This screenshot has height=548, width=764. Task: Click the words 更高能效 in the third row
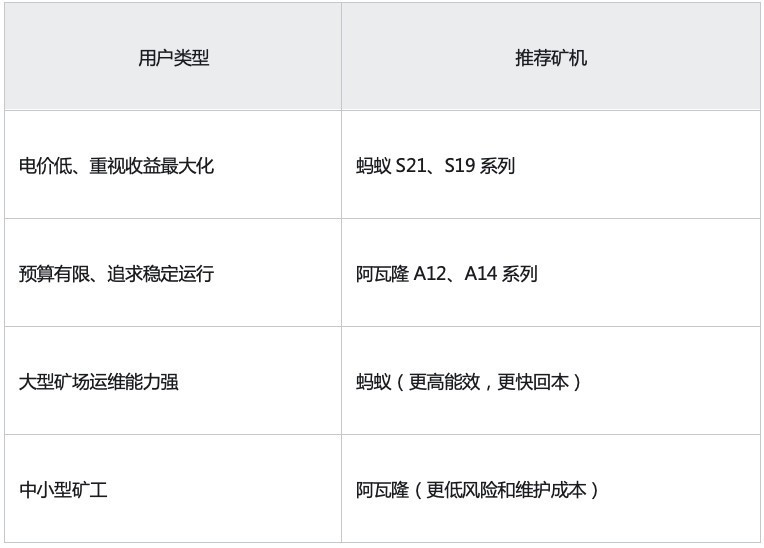[x=444, y=382]
